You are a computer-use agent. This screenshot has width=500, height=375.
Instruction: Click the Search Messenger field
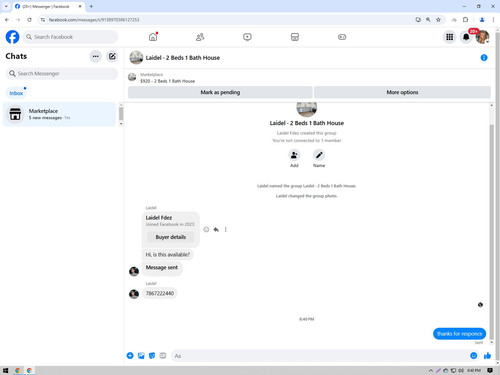pos(62,73)
